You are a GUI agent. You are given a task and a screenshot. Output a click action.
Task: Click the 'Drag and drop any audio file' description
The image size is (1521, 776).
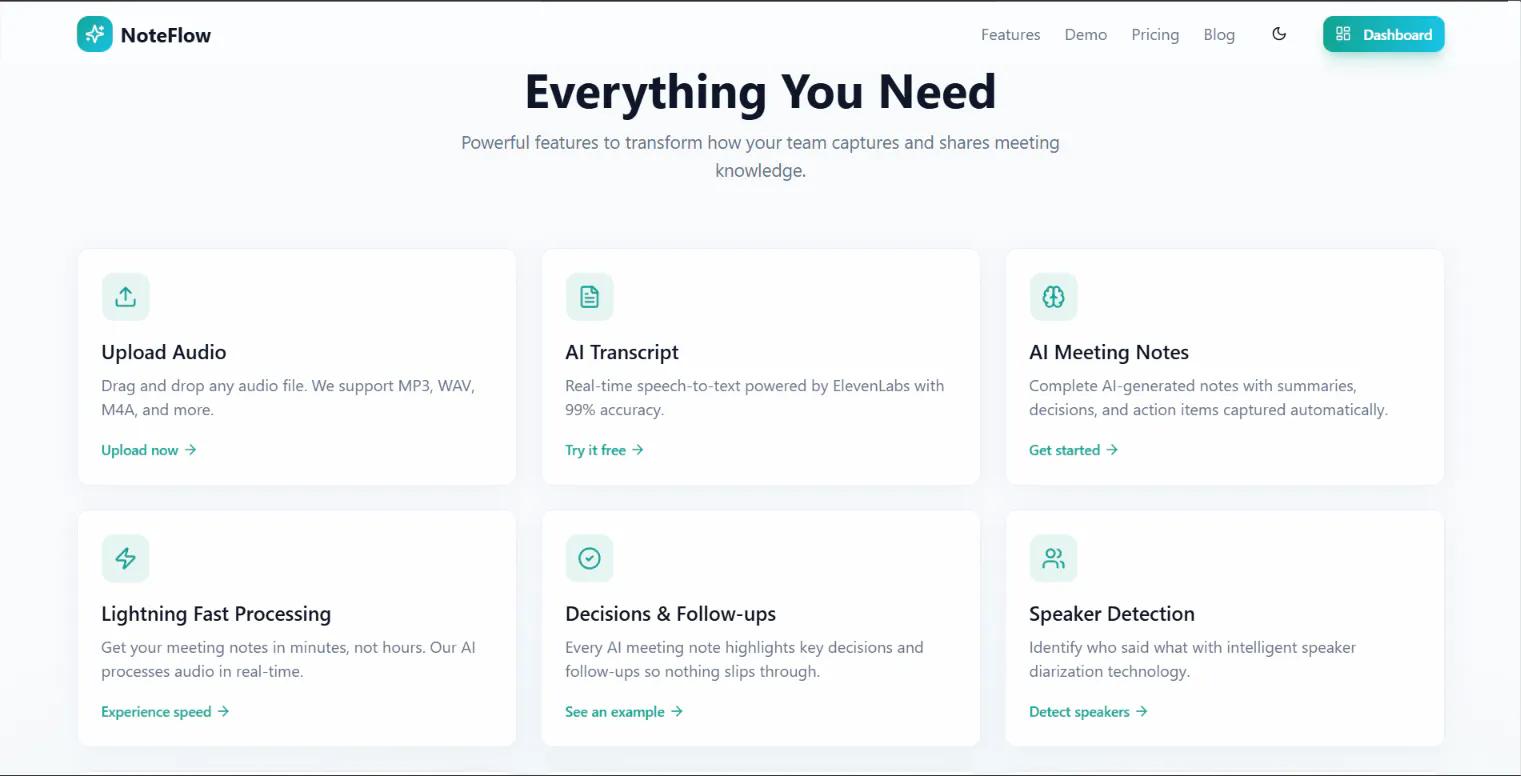288,398
